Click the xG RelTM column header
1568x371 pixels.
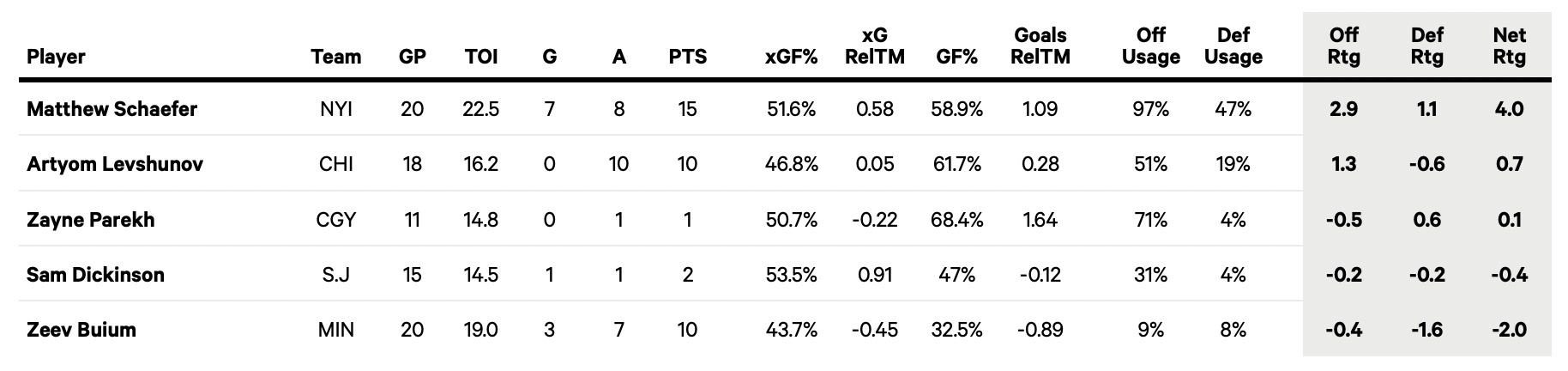tap(874, 46)
